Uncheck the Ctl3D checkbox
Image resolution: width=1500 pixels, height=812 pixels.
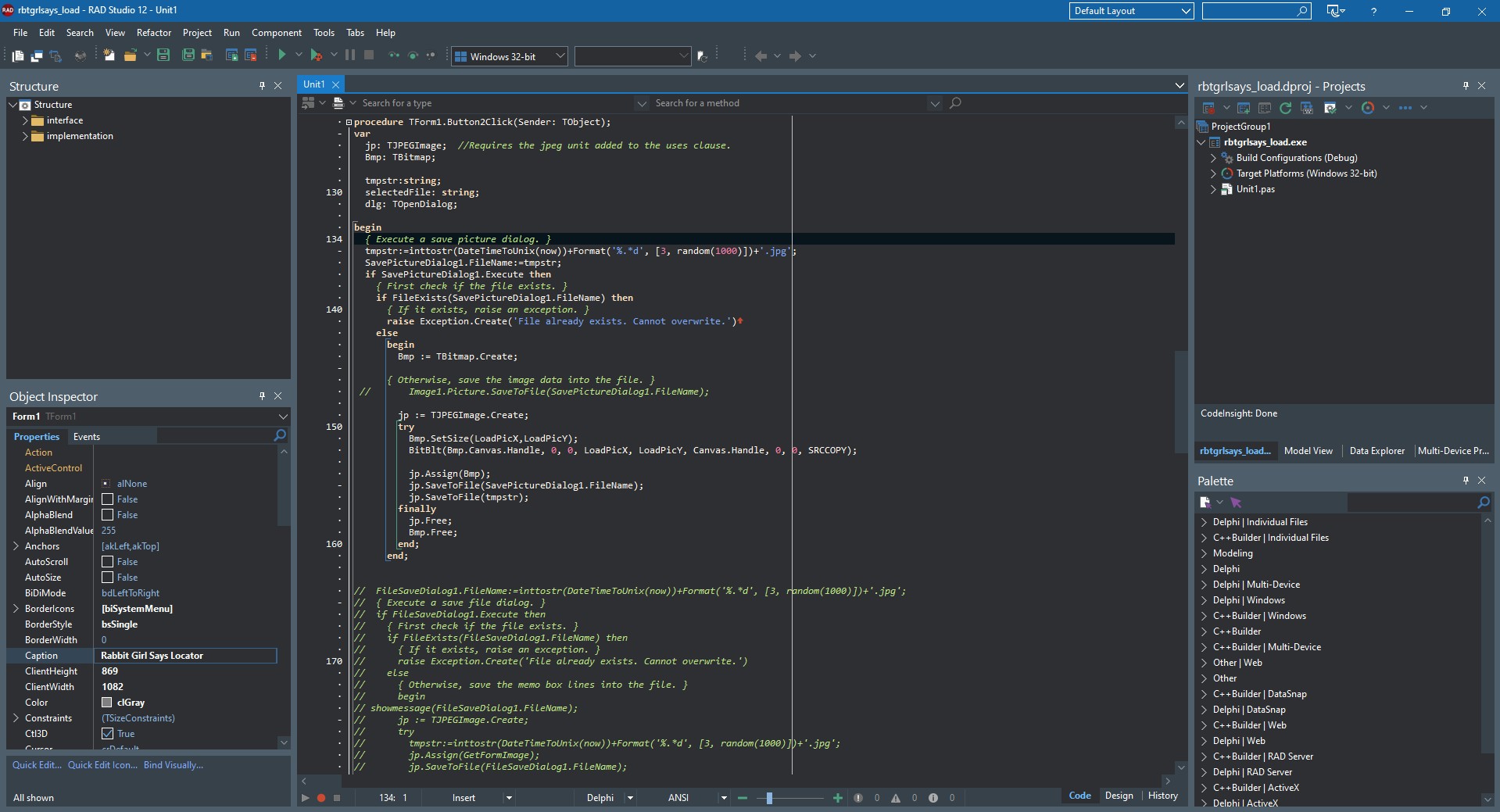pos(108,734)
